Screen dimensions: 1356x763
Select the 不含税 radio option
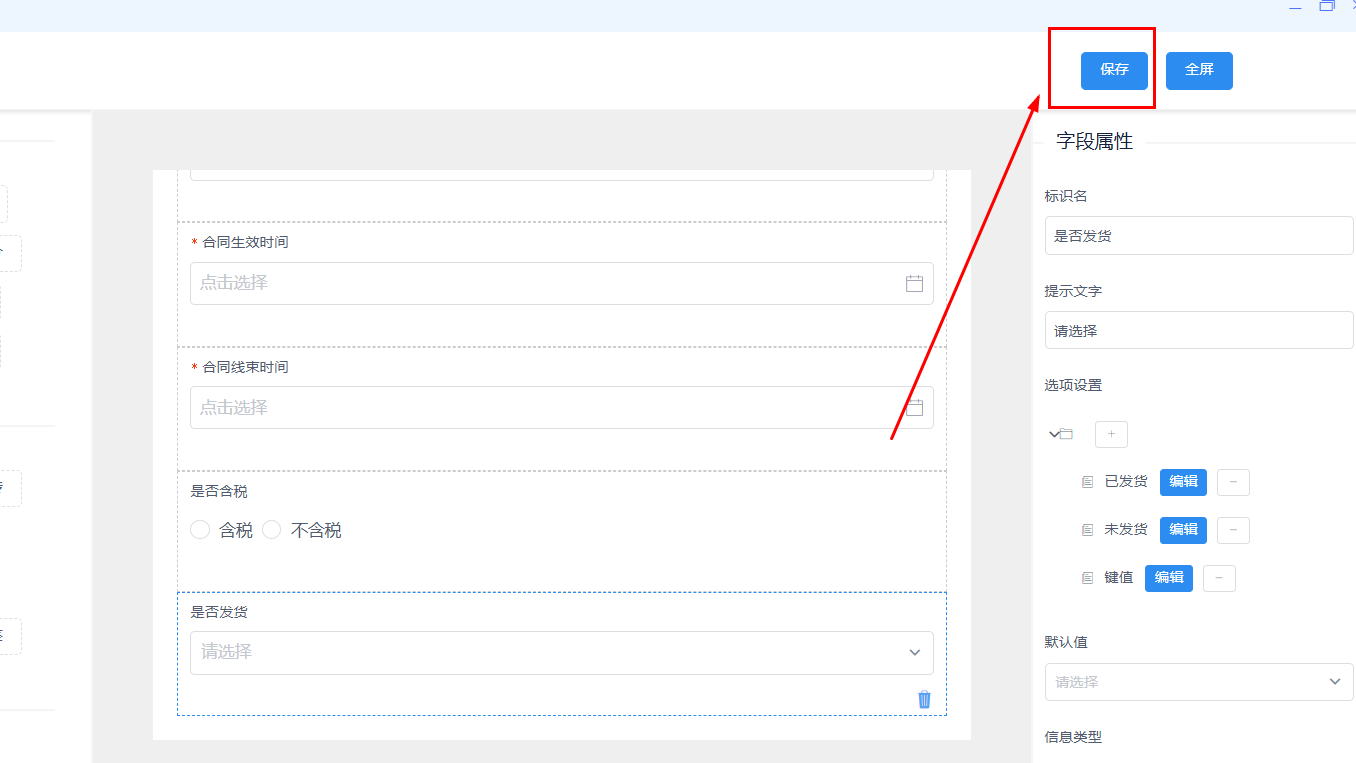tap(272, 530)
